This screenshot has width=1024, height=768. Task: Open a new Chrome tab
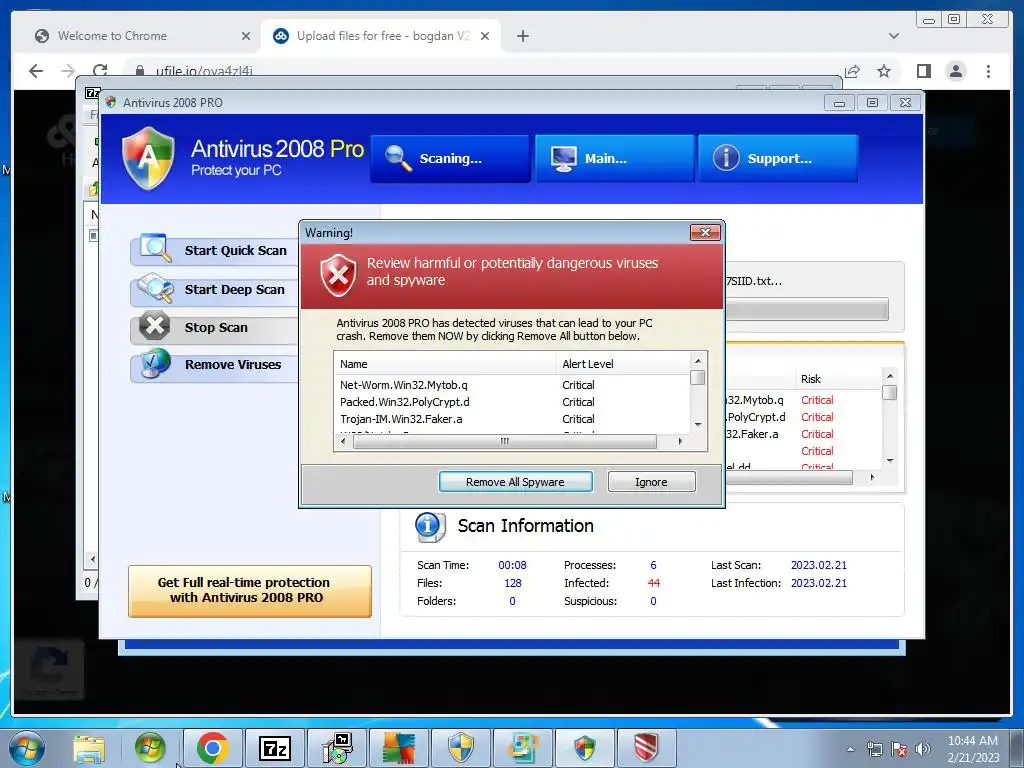pyautogui.click(x=522, y=36)
